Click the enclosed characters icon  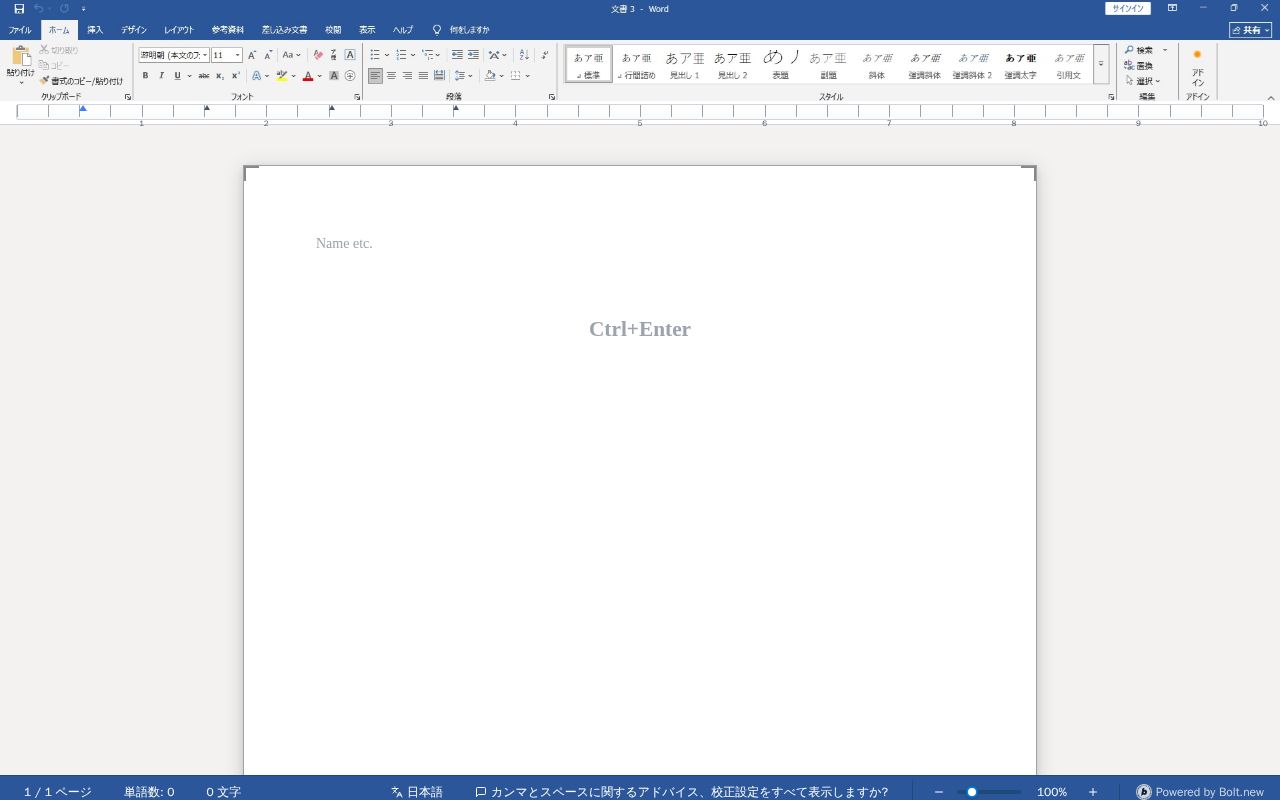point(350,76)
